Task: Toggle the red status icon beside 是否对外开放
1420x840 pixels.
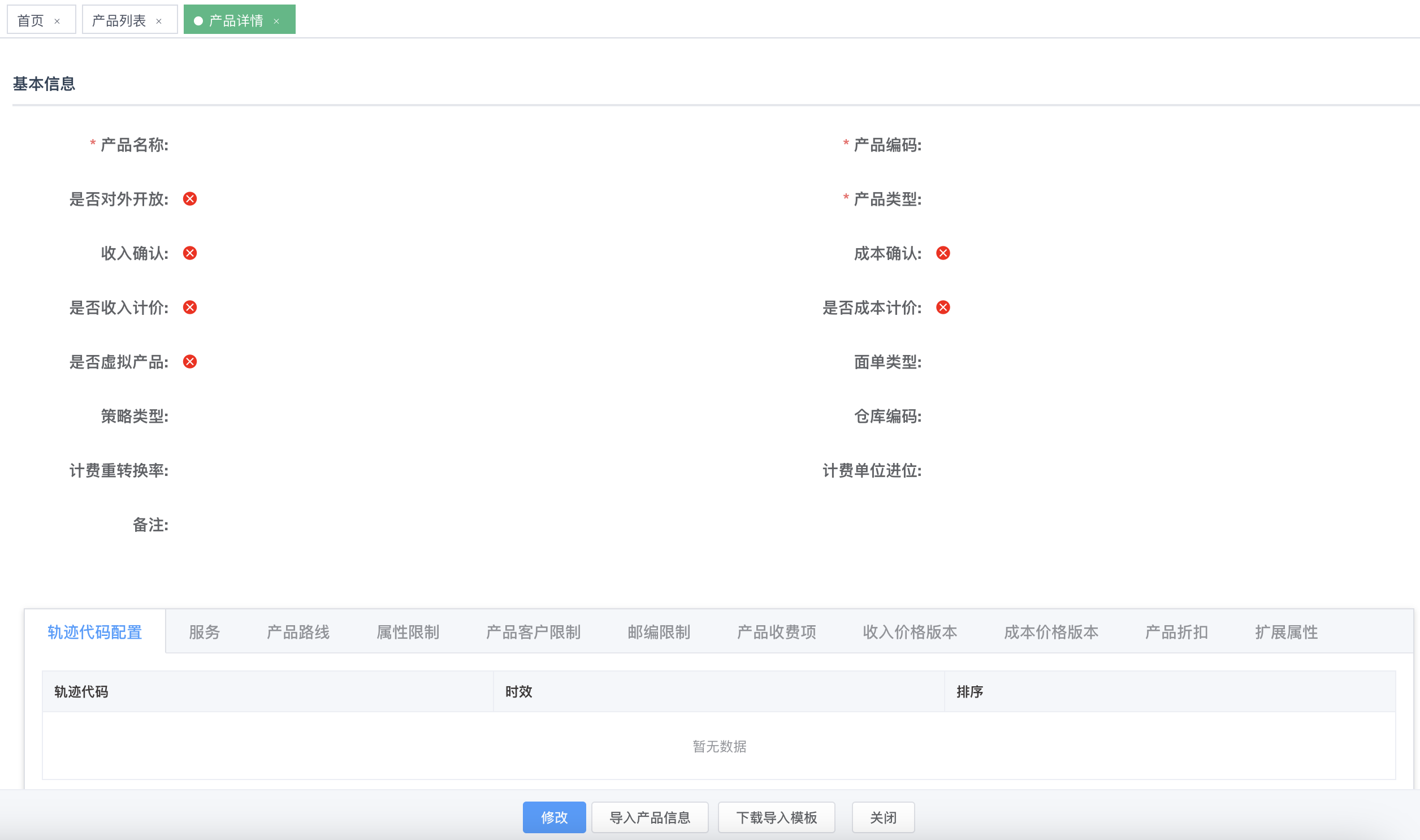Action: point(190,199)
